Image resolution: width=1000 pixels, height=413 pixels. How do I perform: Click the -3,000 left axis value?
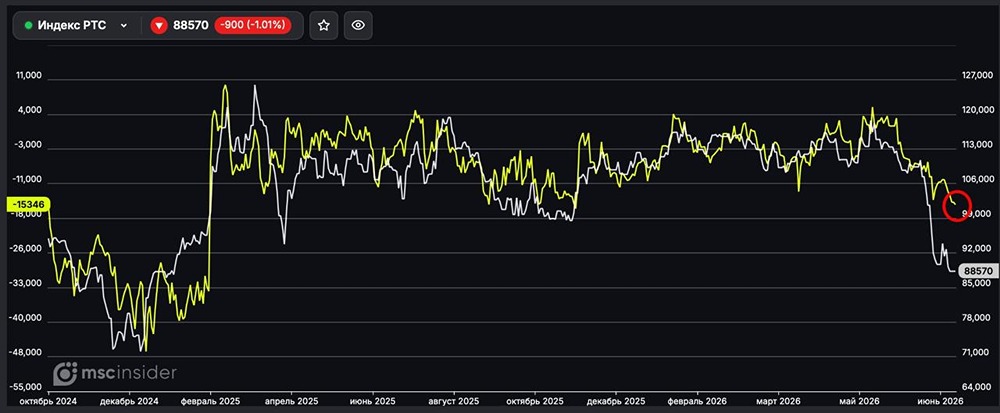[x=30, y=145]
